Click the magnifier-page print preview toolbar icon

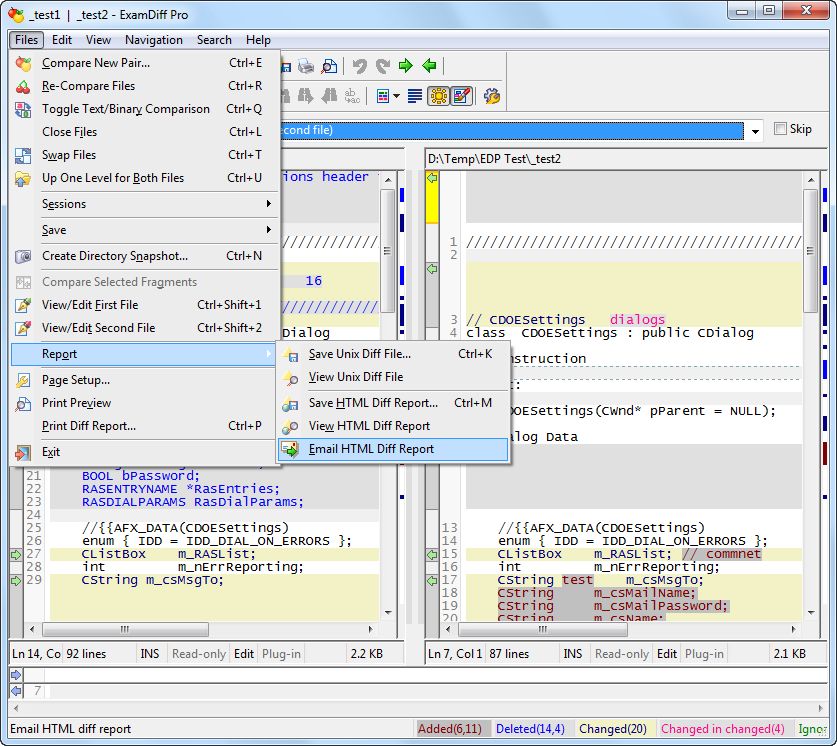[x=329, y=66]
